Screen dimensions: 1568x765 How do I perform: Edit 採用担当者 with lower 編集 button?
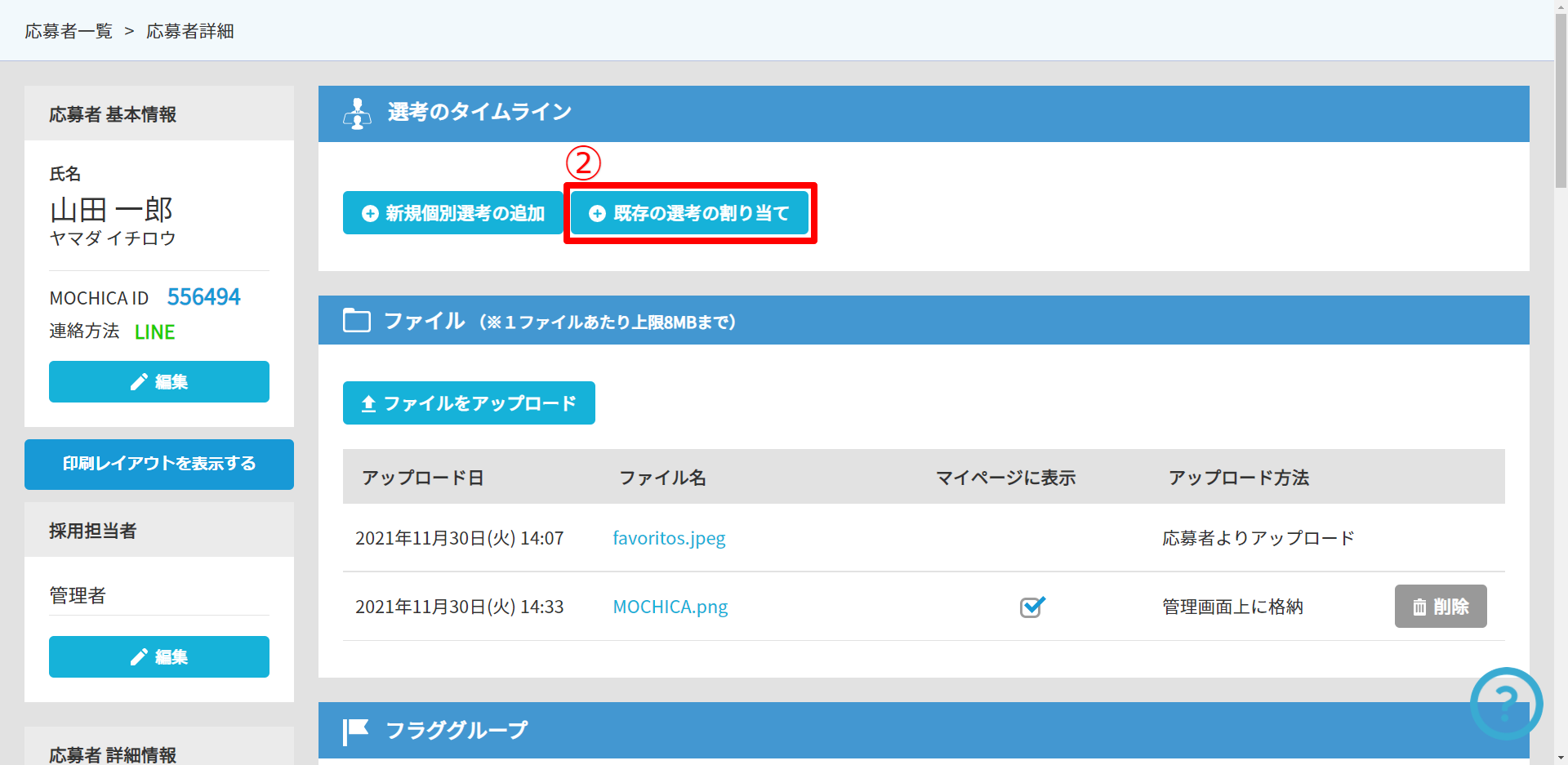[159, 656]
